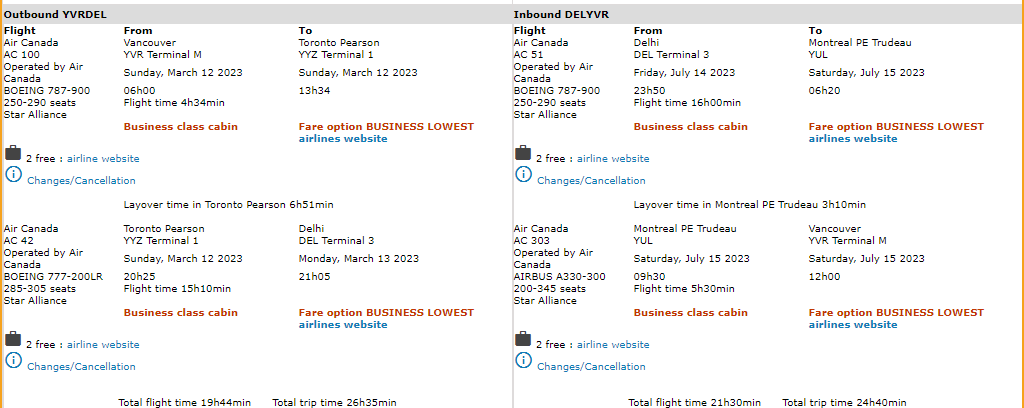1024x408 pixels.
Task: Click the baggage icon for flight AC 51
Action: tap(523, 153)
